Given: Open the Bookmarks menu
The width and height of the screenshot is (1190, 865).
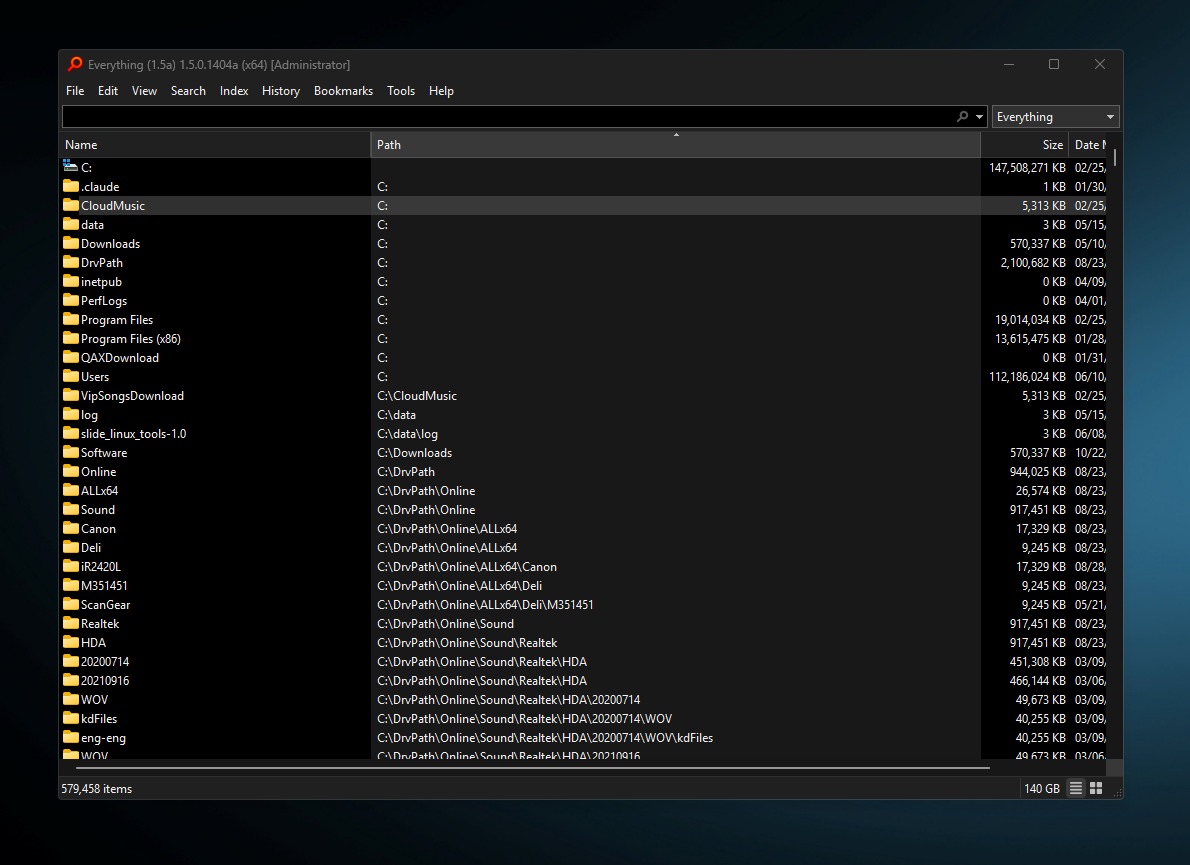Looking at the screenshot, I should tap(343, 91).
